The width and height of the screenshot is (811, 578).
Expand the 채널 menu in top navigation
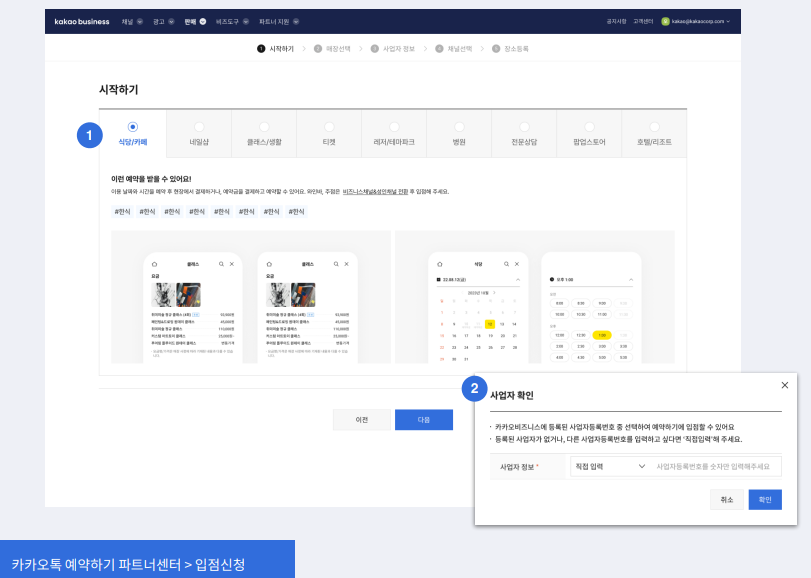tap(132, 21)
